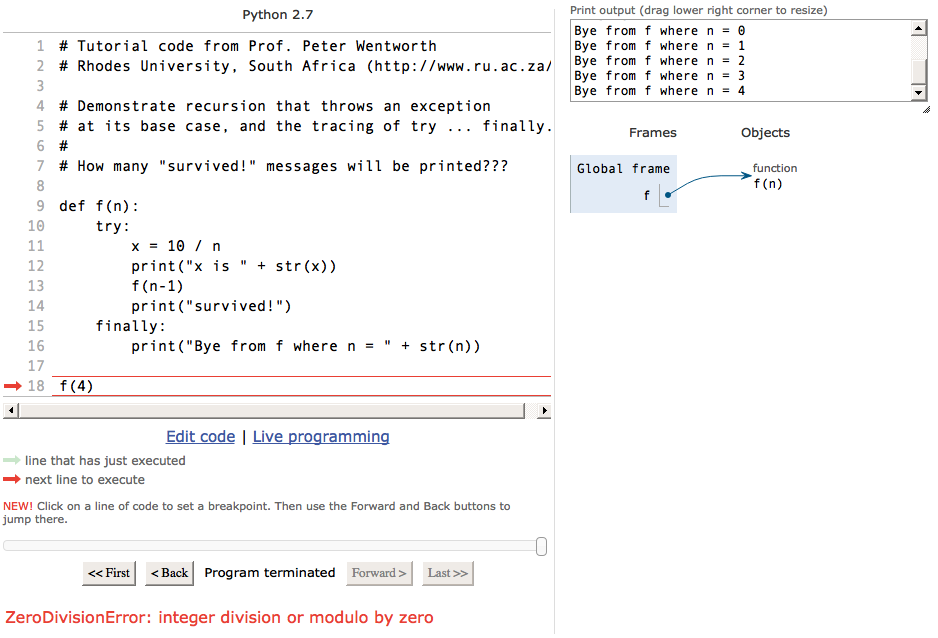The image size is (938, 638).
Task: Click the print output vertical scrollbar thumb
Action: point(919,71)
